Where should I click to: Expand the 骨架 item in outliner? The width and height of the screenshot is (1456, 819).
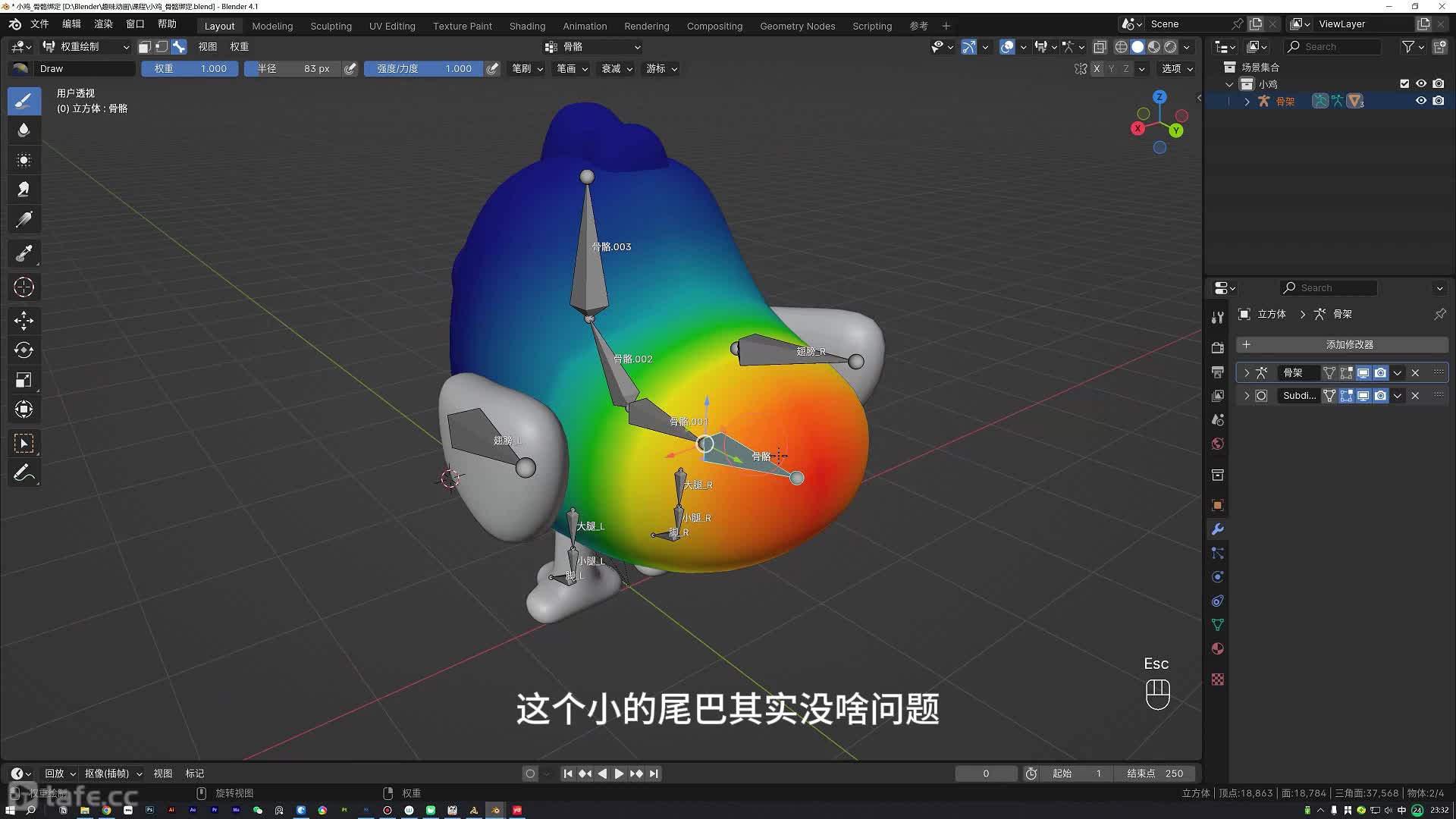click(x=1247, y=101)
